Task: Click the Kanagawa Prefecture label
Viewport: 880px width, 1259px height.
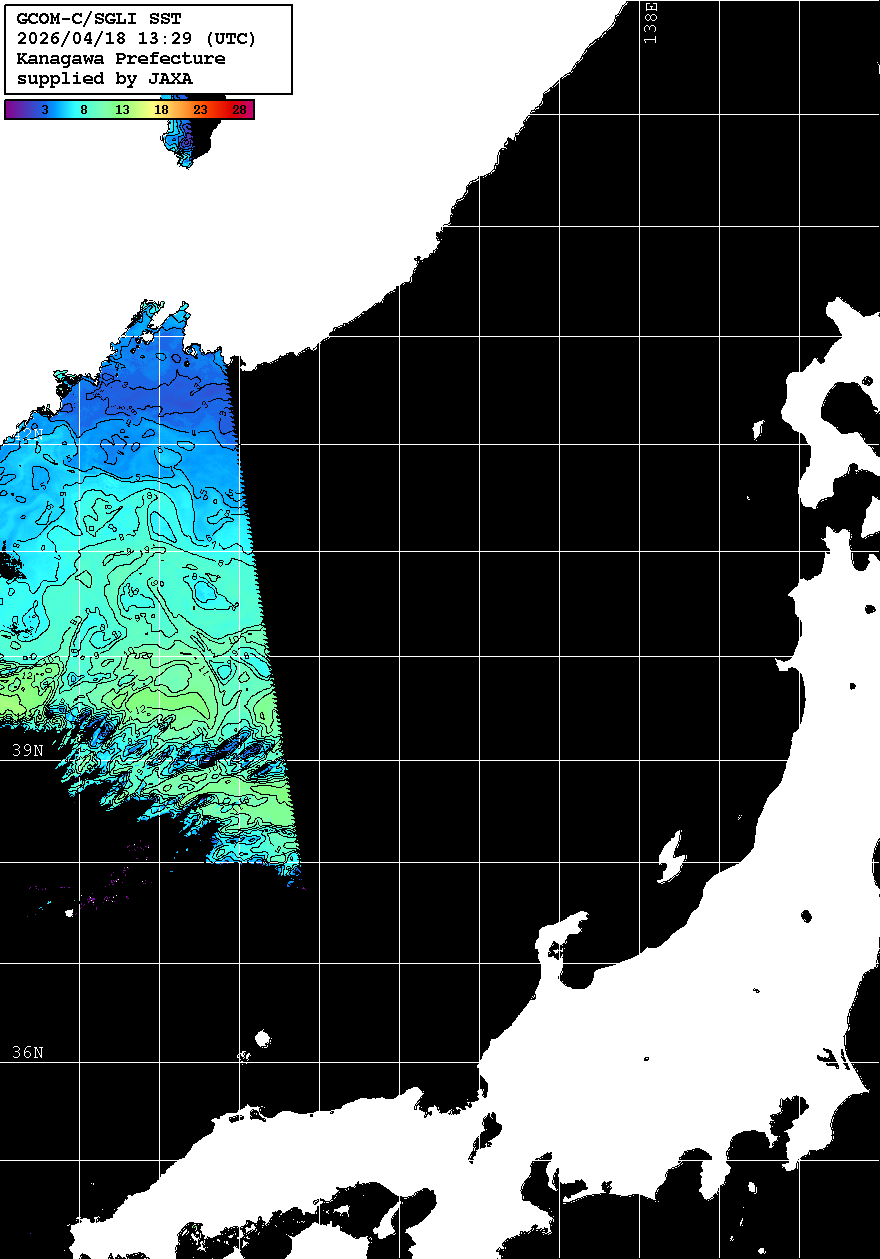Action: (x=121, y=59)
